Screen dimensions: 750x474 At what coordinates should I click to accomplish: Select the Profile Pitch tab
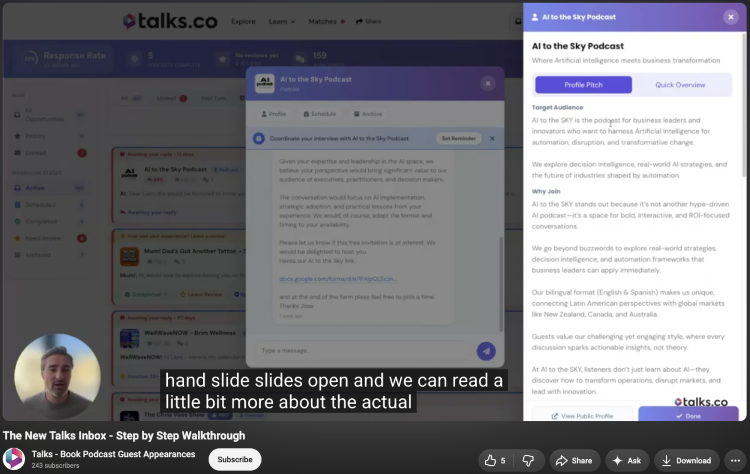[583, 85]
